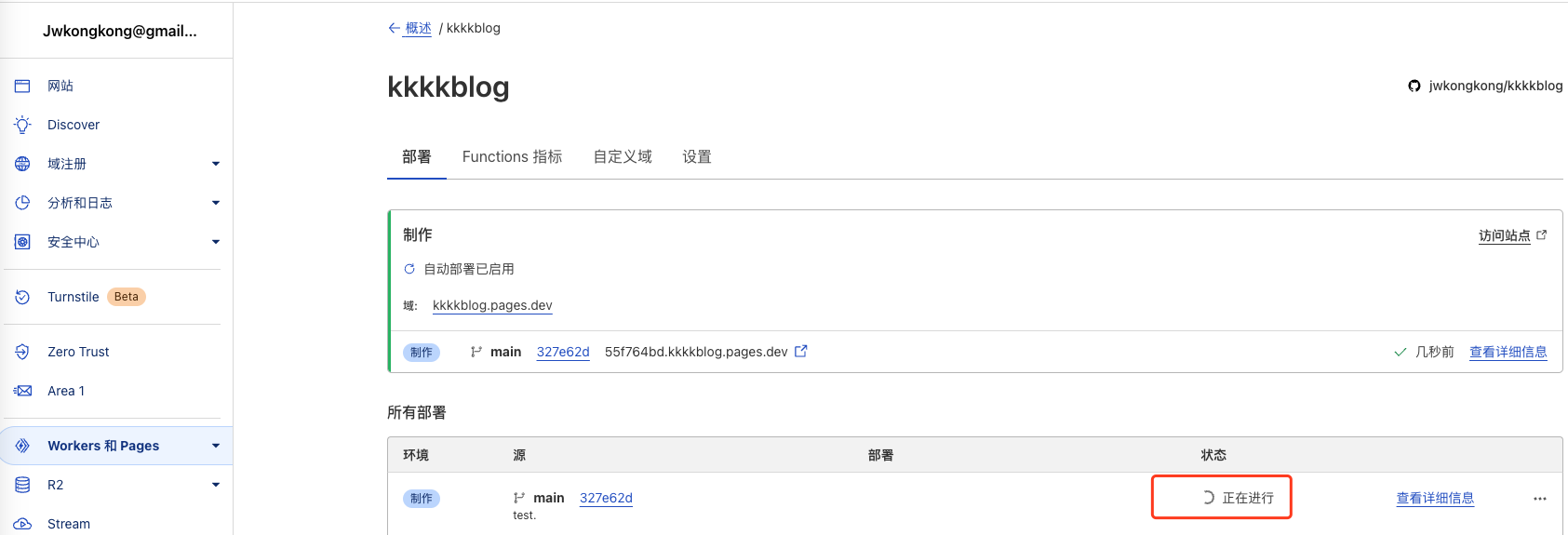This screenshot has height=535, width=1568.
Task: Expand the 分析和日志 dropdown arrow
Action: tap(216, 203)
